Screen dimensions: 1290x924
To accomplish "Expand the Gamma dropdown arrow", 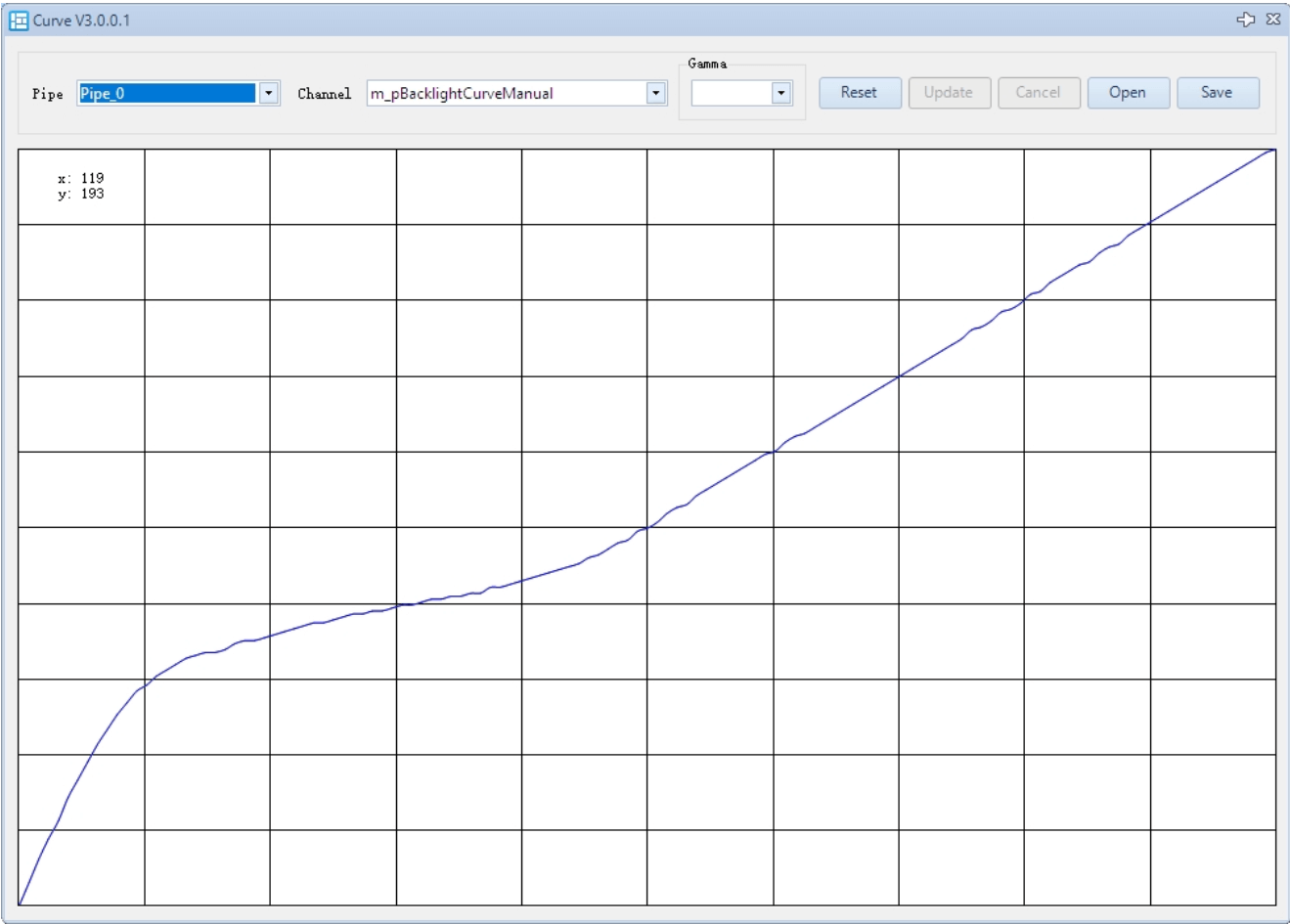I will coord(780,94).
